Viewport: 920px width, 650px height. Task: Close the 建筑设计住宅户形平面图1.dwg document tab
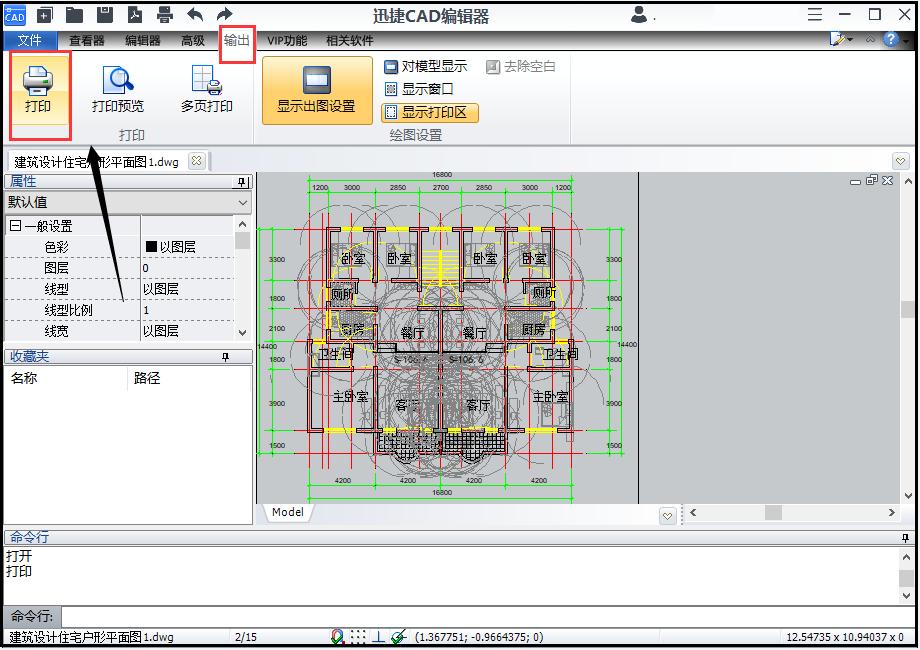(198, 160)
